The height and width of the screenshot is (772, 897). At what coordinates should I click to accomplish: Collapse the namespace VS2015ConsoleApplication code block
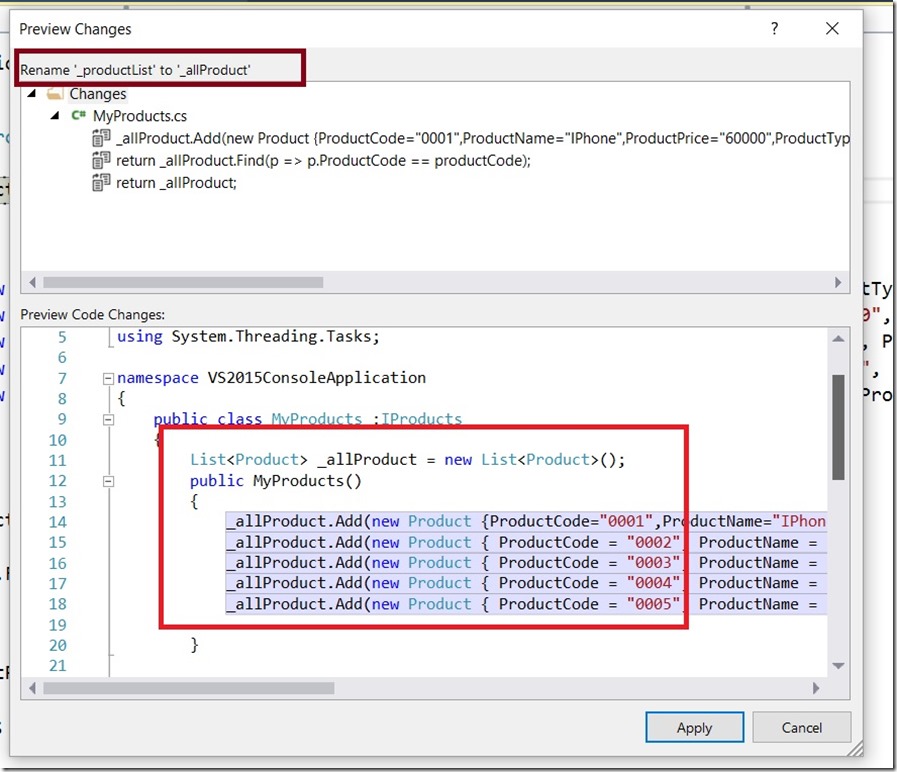coord(108,379)
